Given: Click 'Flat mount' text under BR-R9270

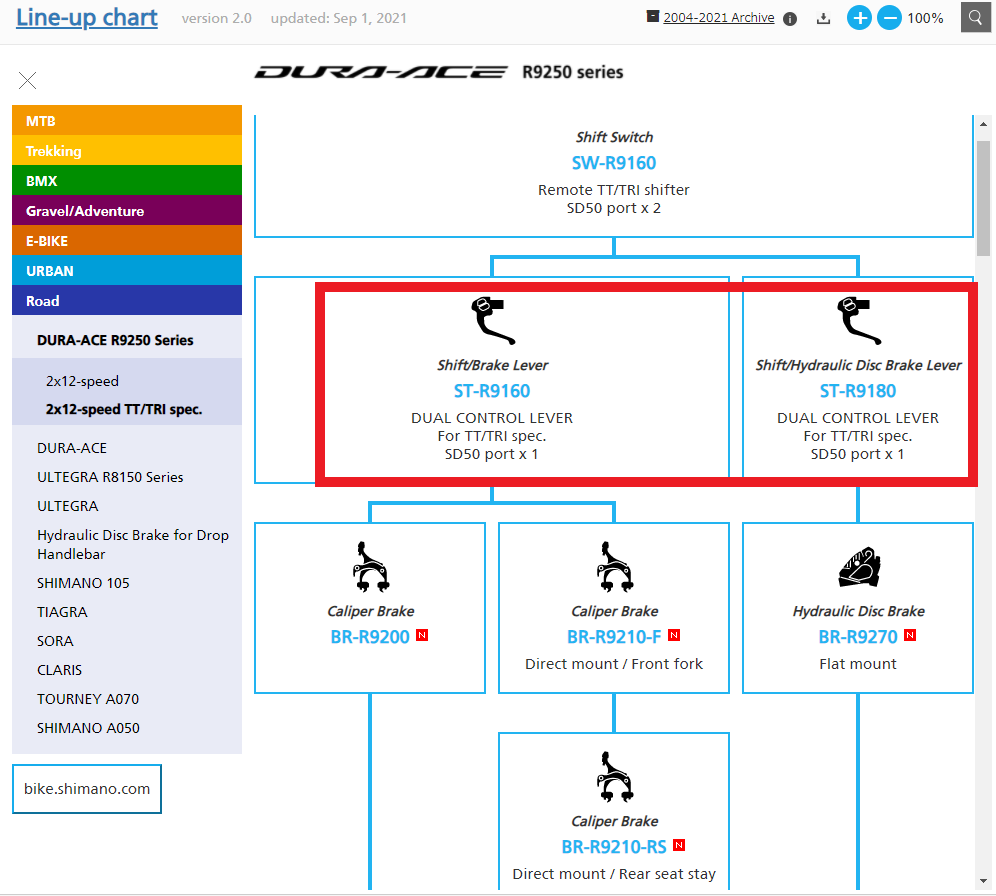Looking at the screenshot, I should (858, 664).
